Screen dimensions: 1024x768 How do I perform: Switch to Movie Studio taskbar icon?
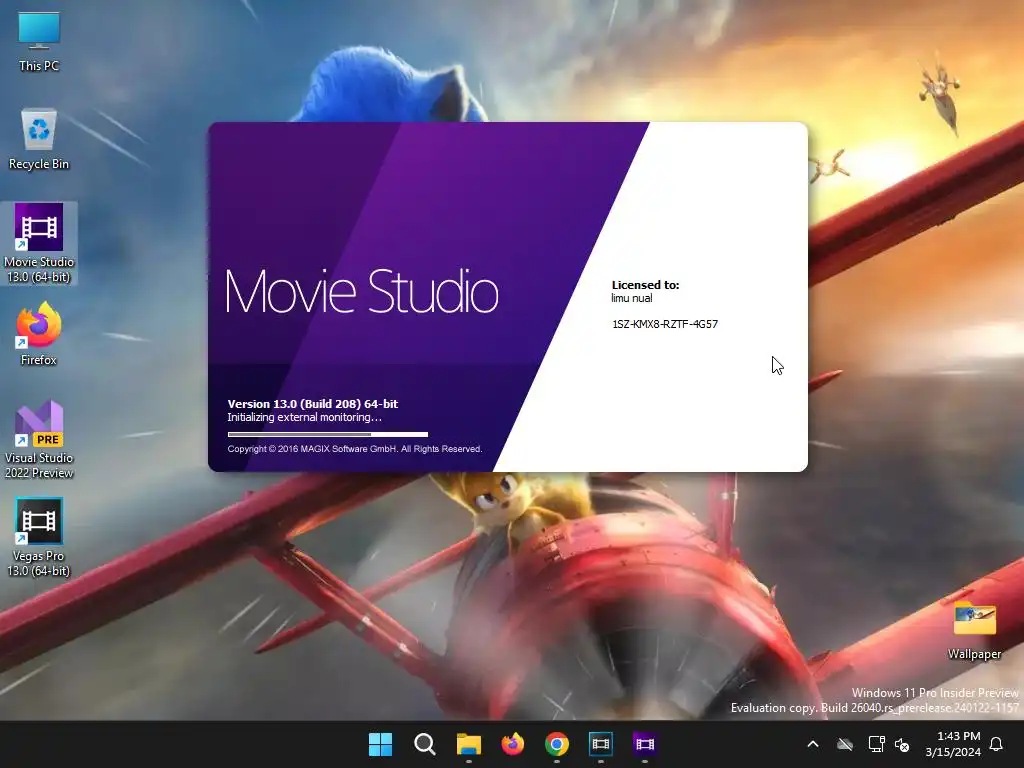pyautogui.click(x=645, y=744)
